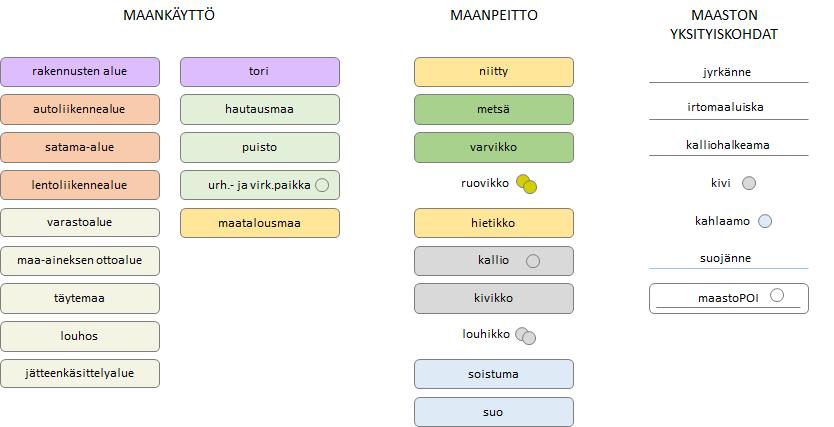Click the suojänne blue line label

click(x=725, y=258)
